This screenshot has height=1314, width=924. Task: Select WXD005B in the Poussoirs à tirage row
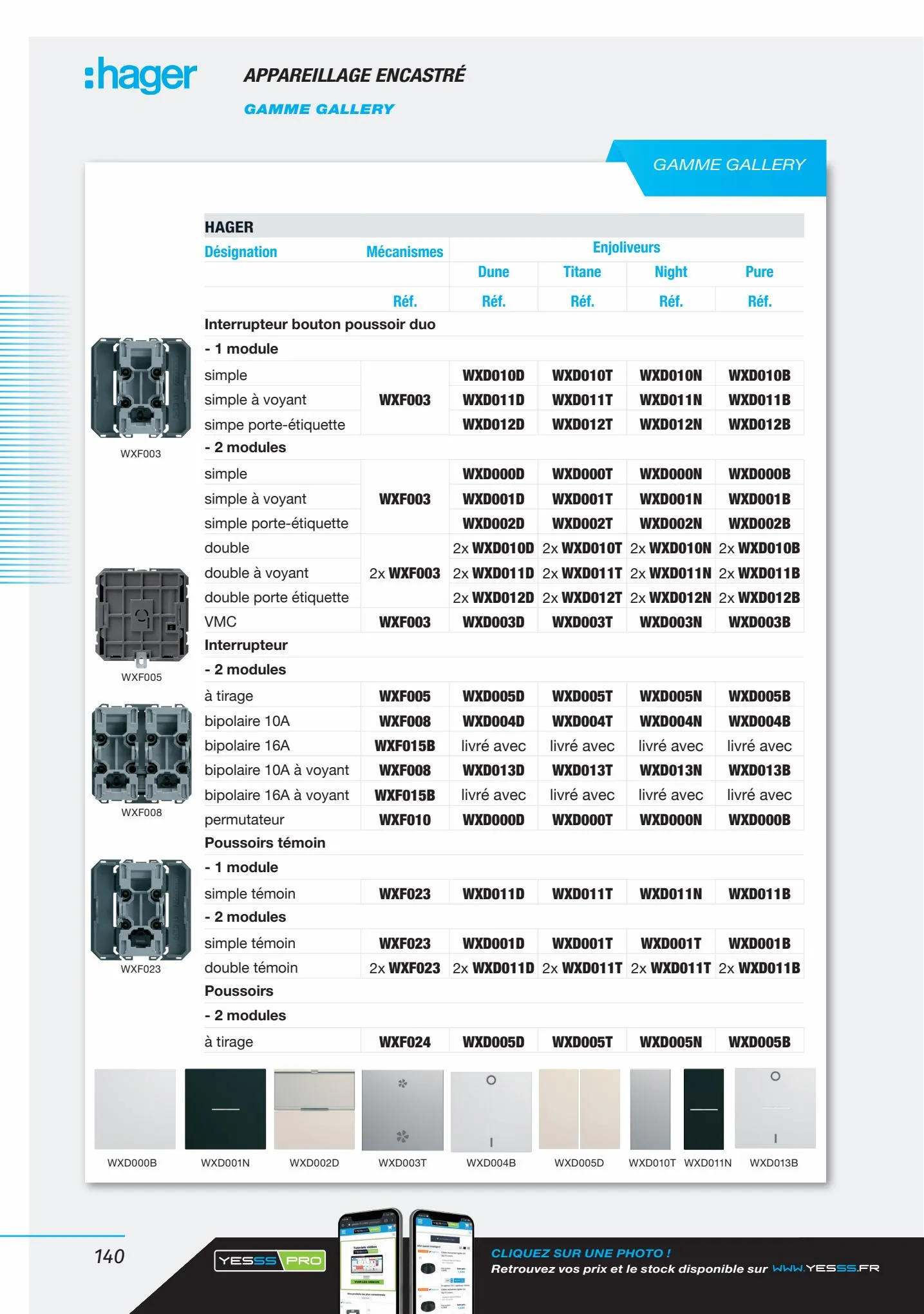tap(759, 1042)
